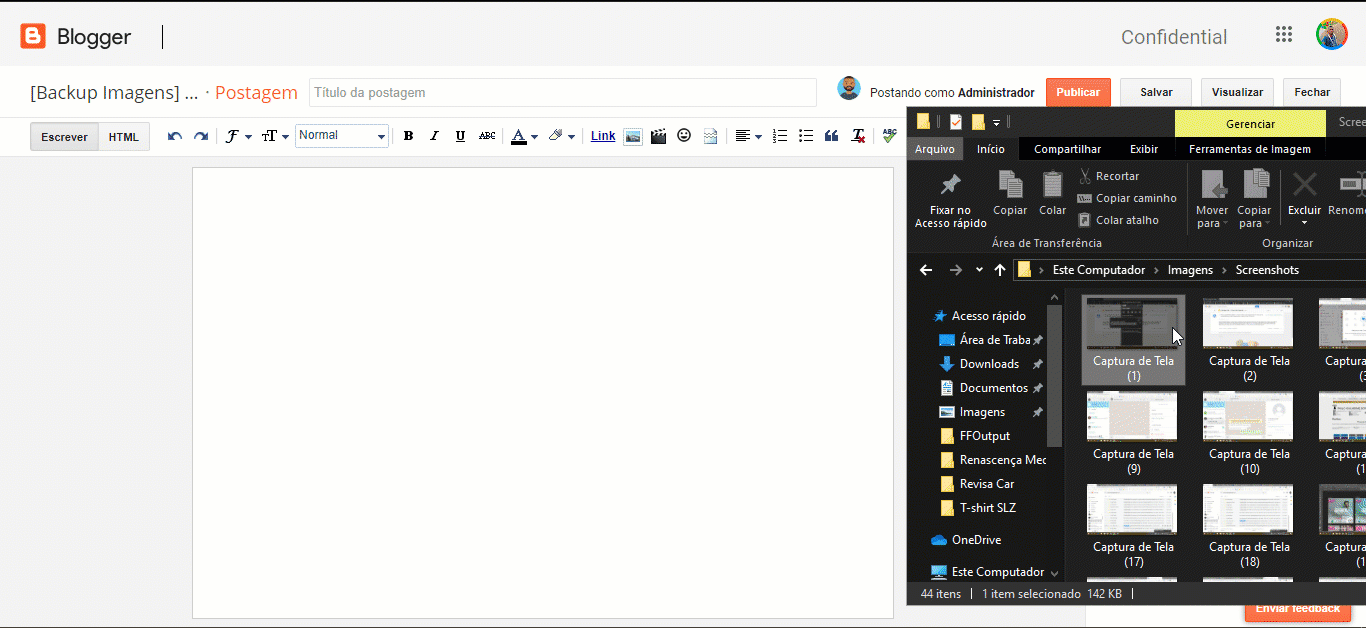
Task: Create a bulleted list in the post
Action: coord(806,136)
